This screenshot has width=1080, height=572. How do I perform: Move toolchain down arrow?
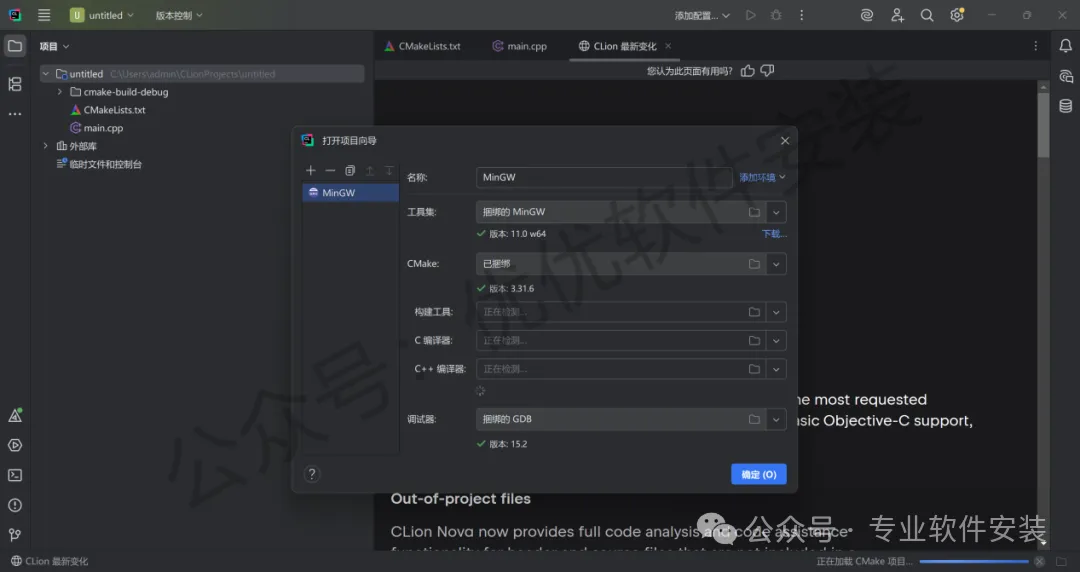(389, 170)
